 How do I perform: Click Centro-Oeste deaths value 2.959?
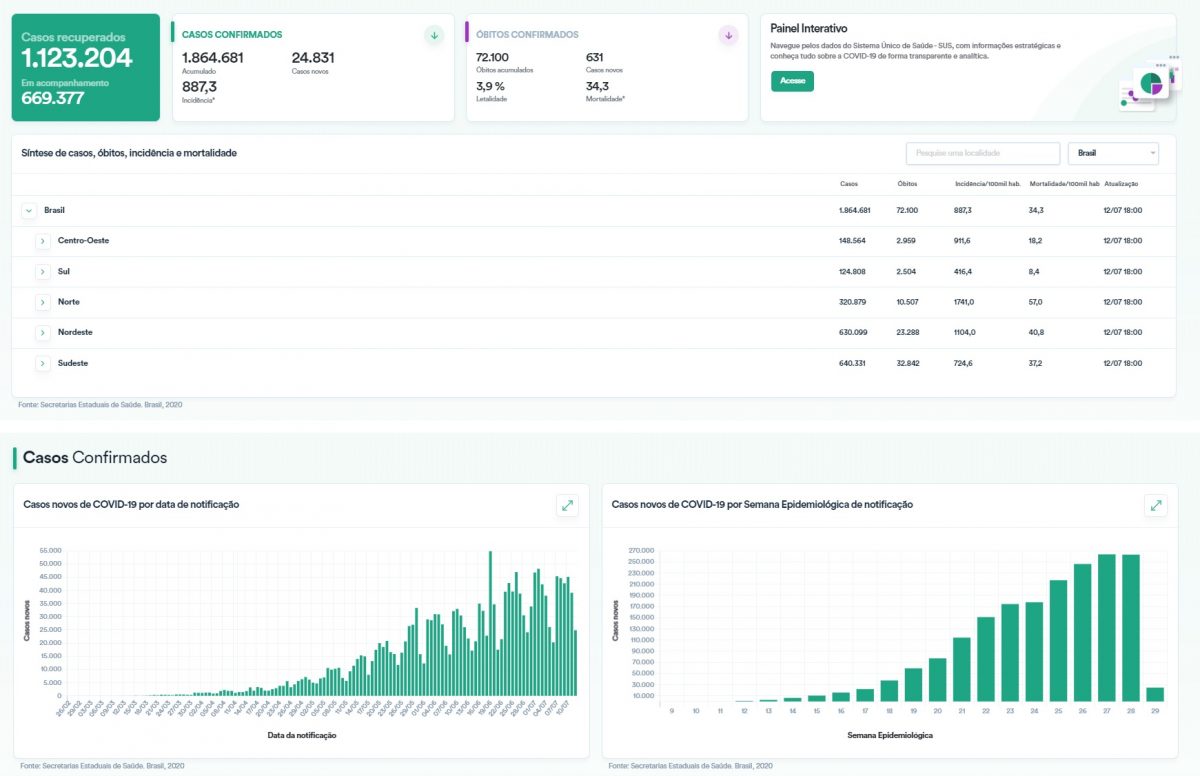coord(907,241)
